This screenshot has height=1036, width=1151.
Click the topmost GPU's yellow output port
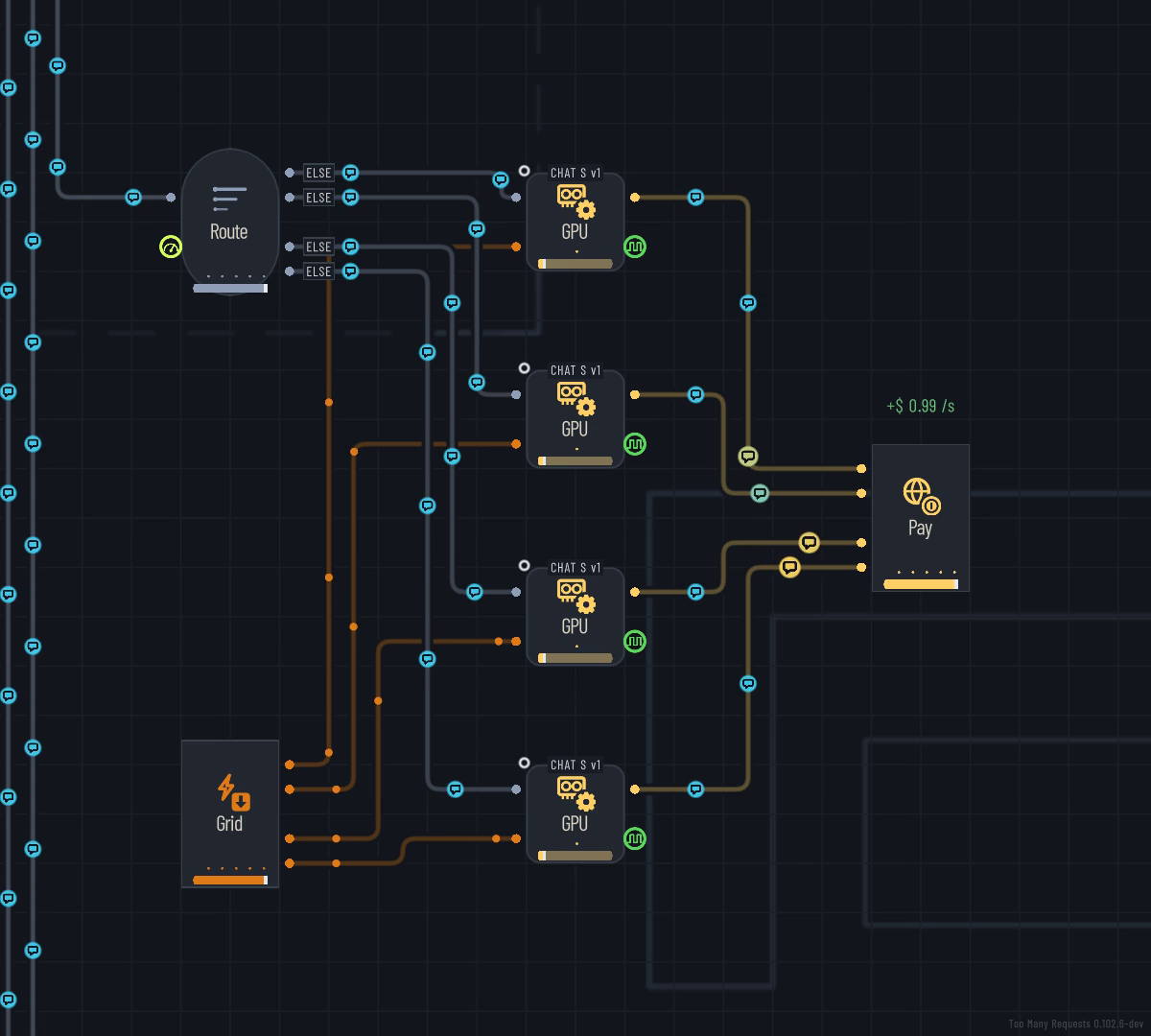[x=635, y=198]
